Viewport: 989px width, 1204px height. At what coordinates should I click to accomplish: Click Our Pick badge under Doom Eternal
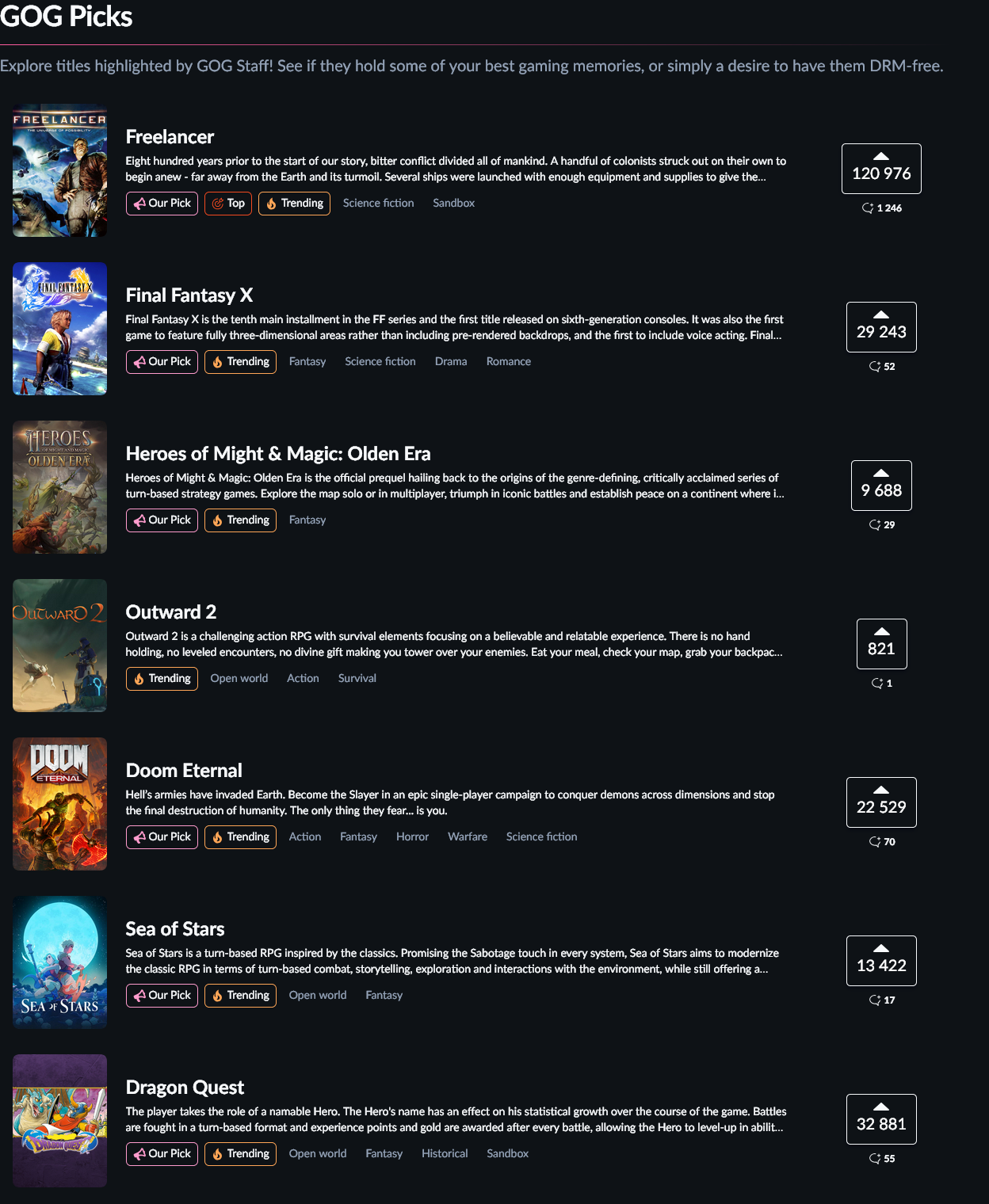[x=162, y=837]
